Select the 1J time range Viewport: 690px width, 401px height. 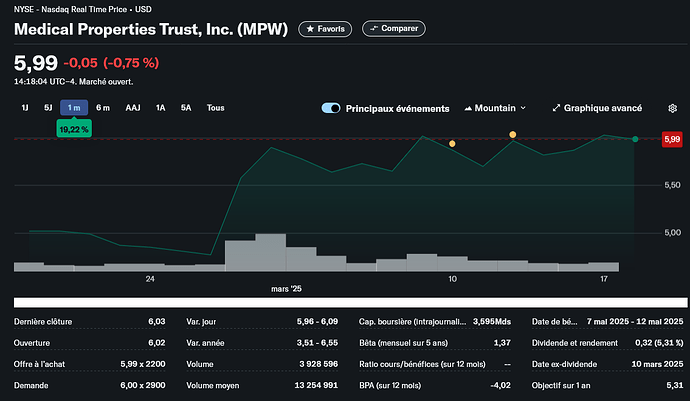[25, 108]
